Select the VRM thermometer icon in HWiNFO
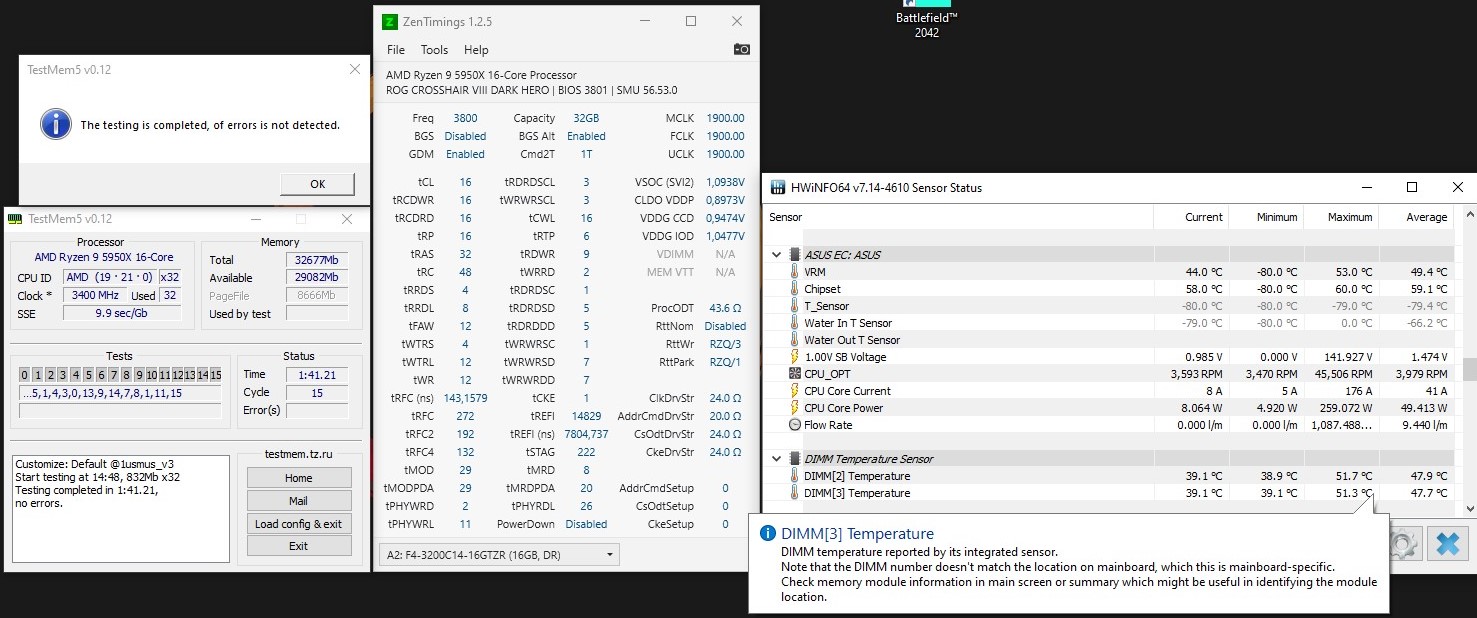This screenshot has height=618, width=1477. [x=795, y=272]
